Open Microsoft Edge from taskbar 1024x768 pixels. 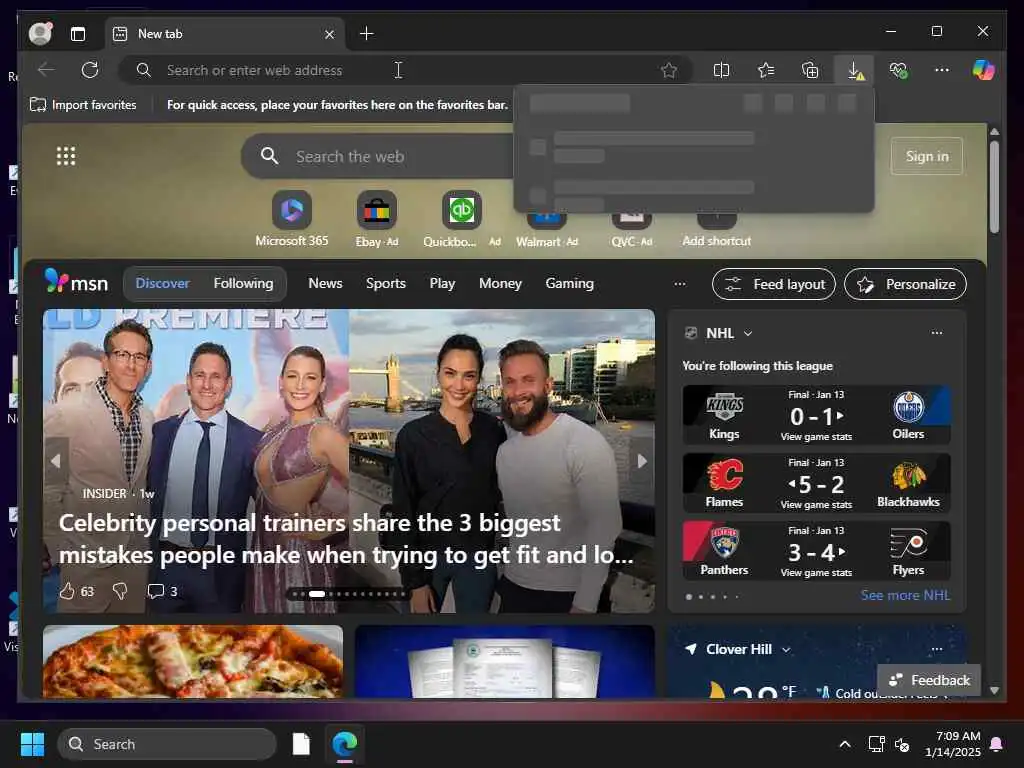pyautogui.click(x=344, y=744)
